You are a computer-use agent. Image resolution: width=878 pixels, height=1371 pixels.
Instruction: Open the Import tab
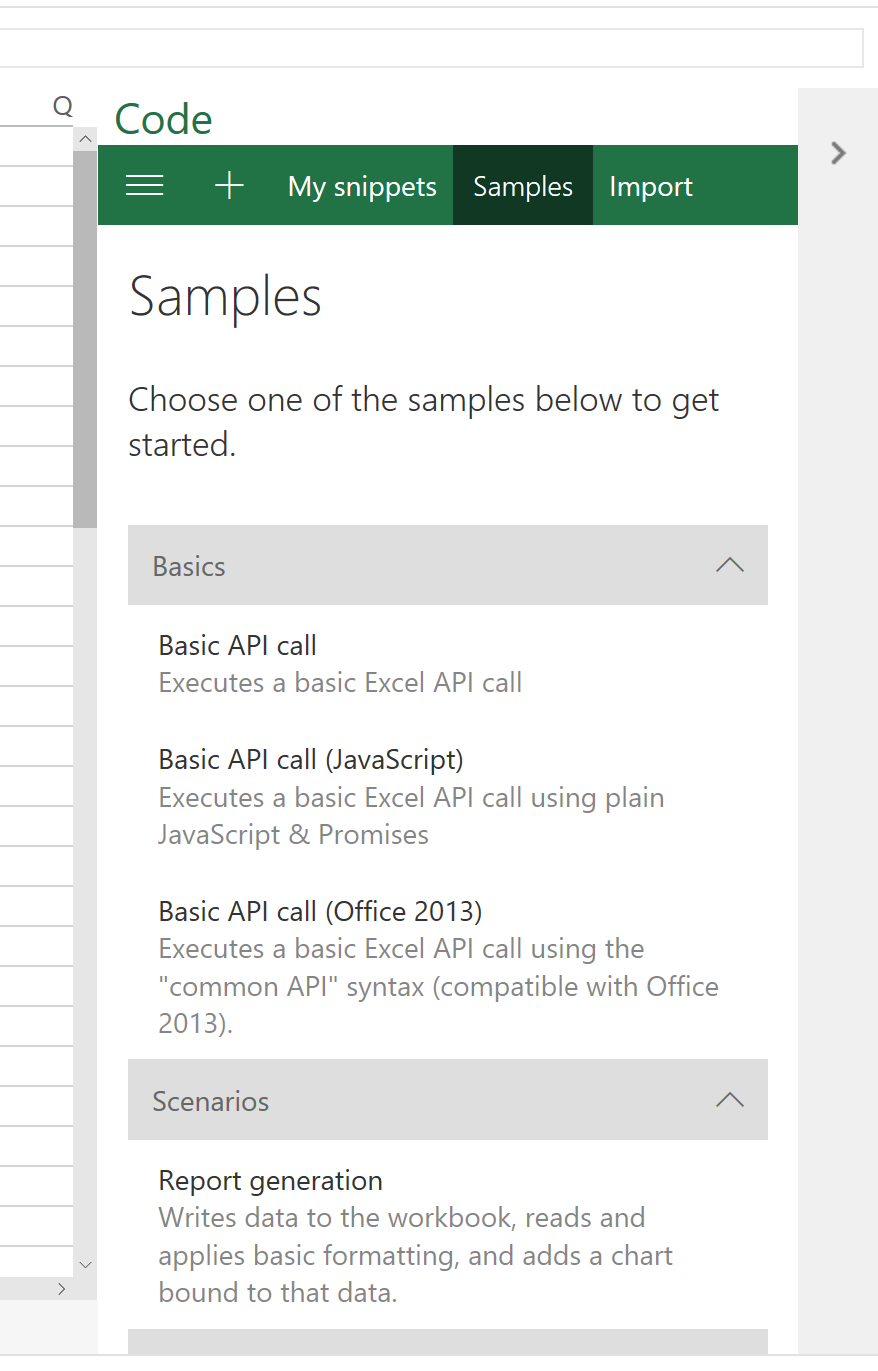(x=651, y=186)
